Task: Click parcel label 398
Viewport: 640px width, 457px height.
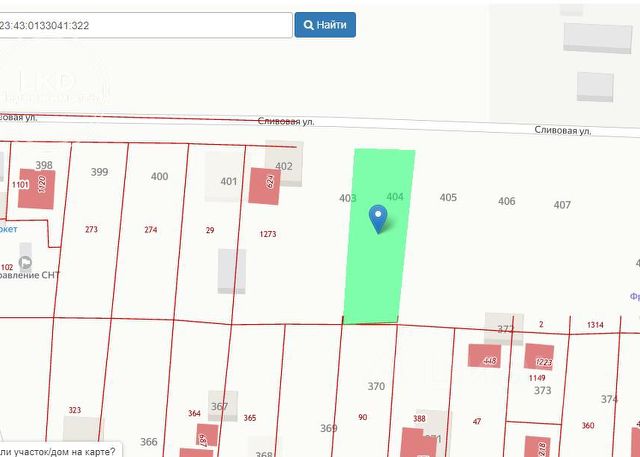Action: [44, 165]
